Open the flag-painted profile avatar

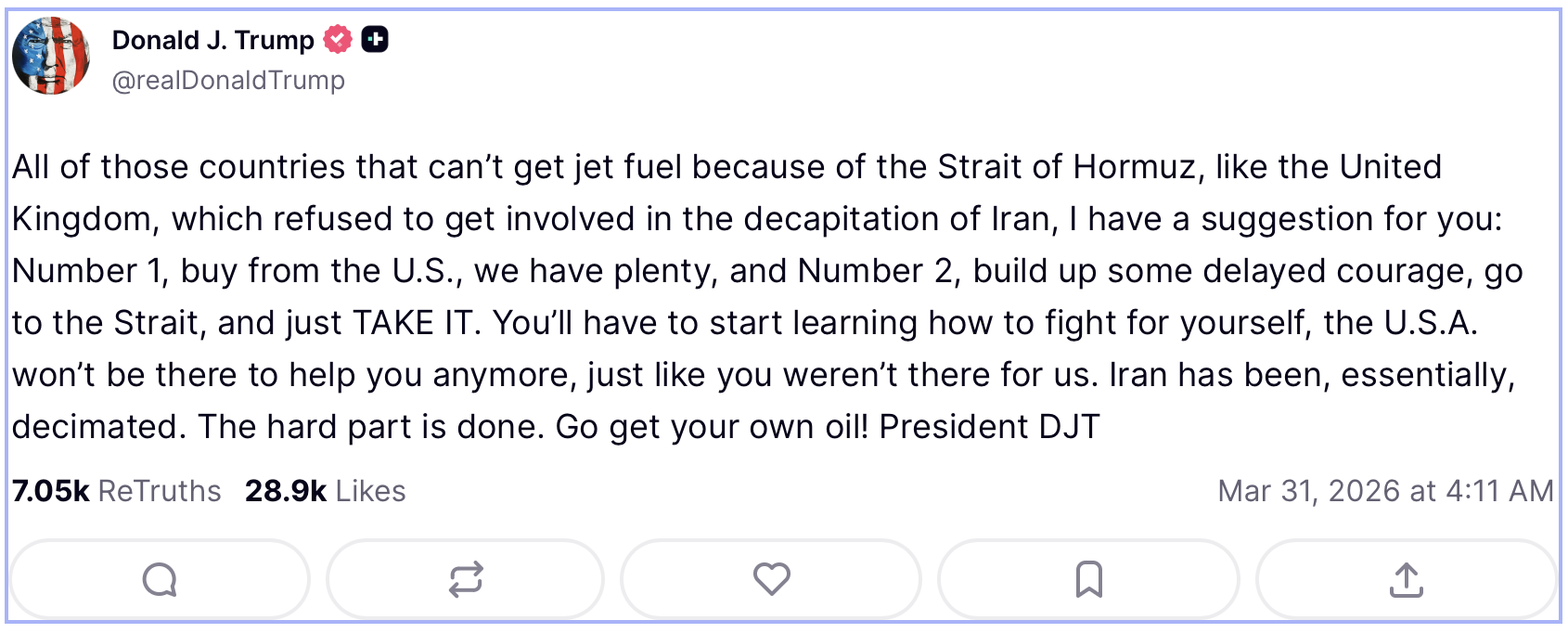pos(51,56)
